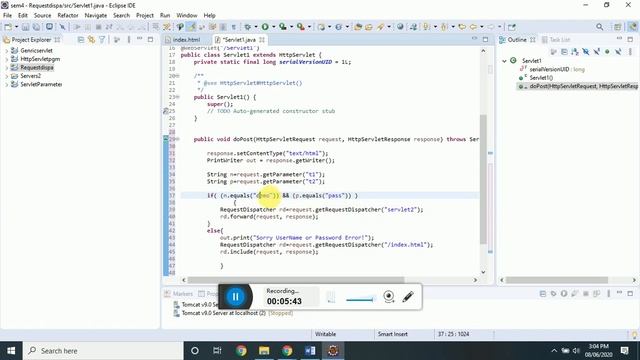
Task: Toggle Hide Static Members in Outline
Action: tap(597, 52)
